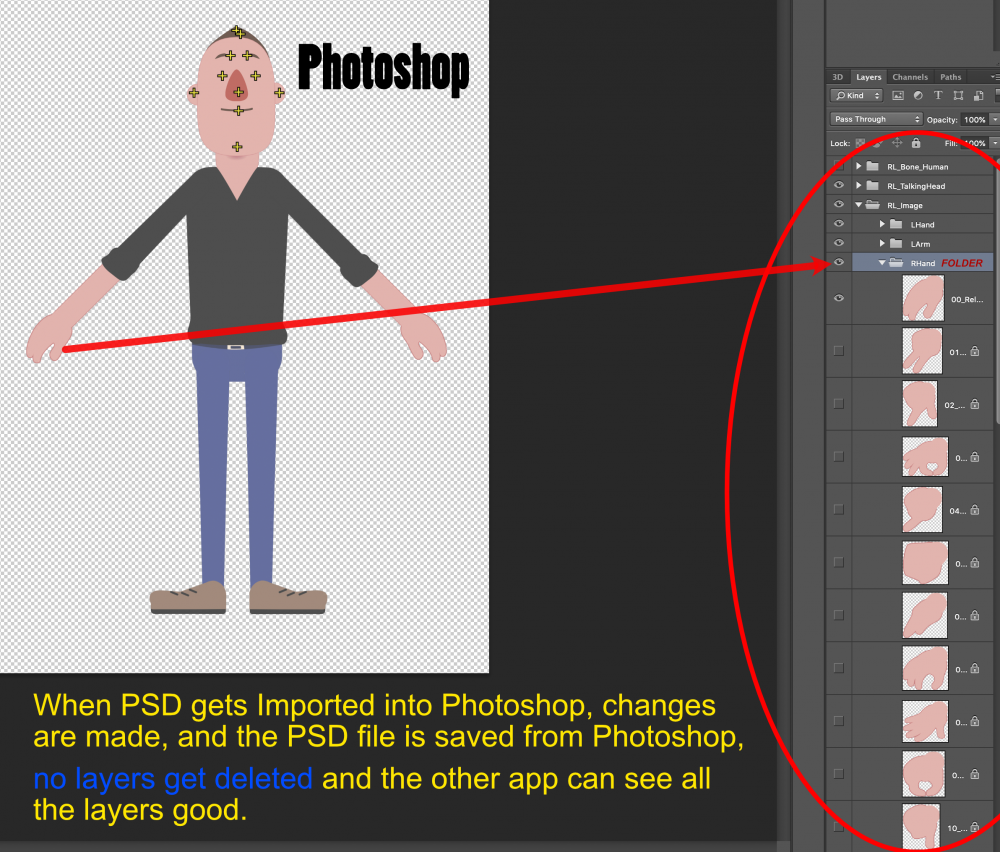This screenshot has height=852, width=1000.
Task: Filter layers by pixel image type
Action: tap(898, 96)
